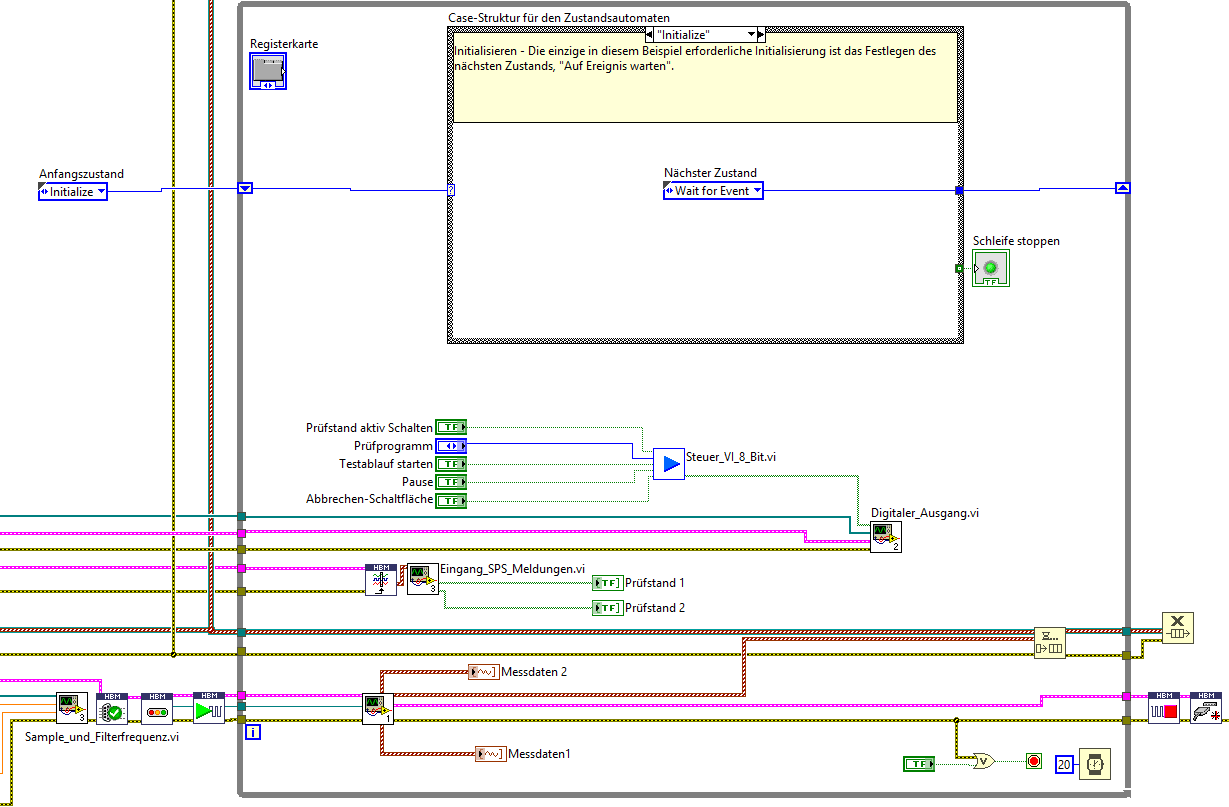Click the Sample_und_Filterfrequenz.vi subVI icon
Viewport: 1229px width, 807px height.
tap(72, 708)
